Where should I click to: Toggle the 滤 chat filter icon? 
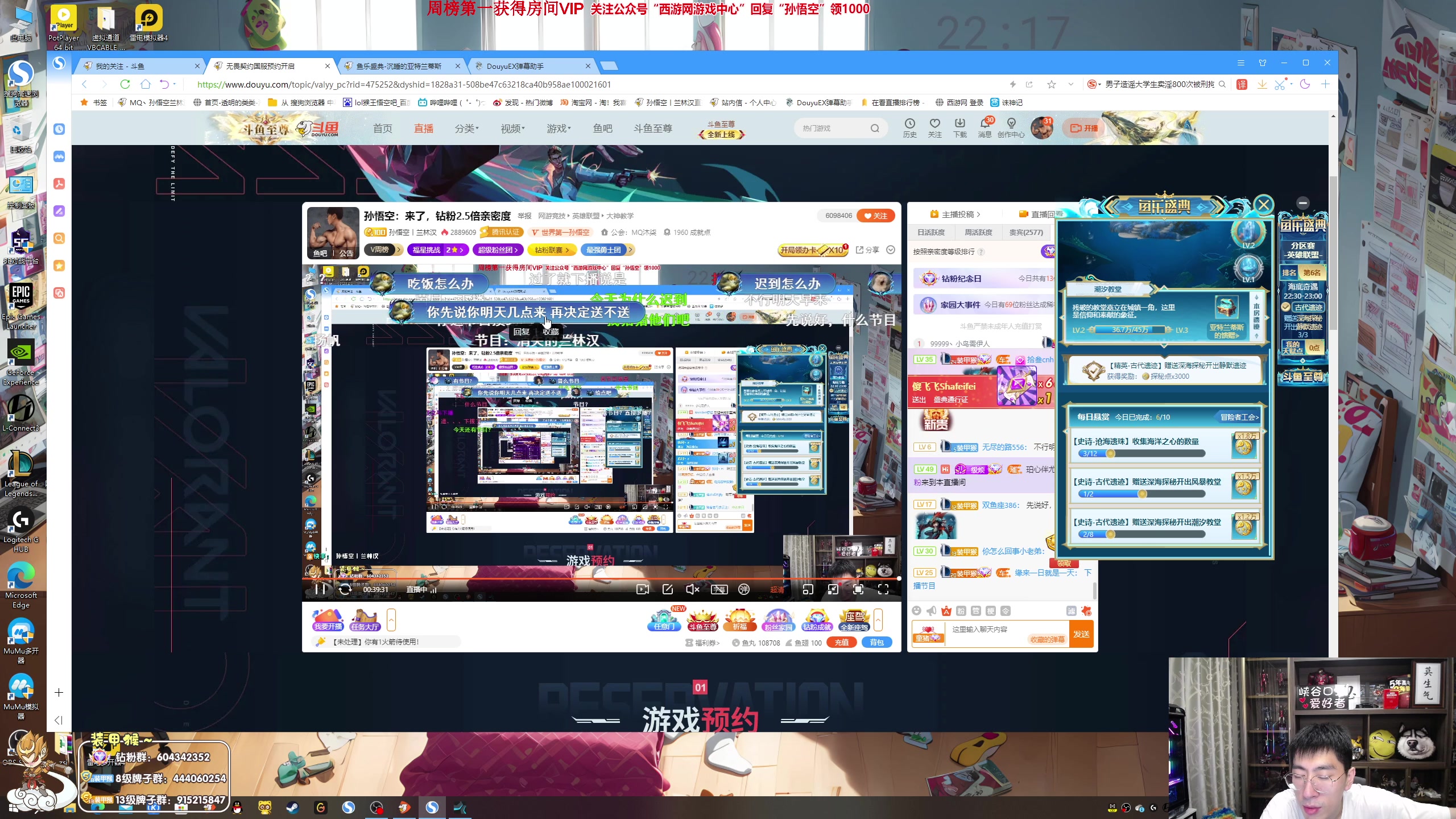coord(1072,611)
